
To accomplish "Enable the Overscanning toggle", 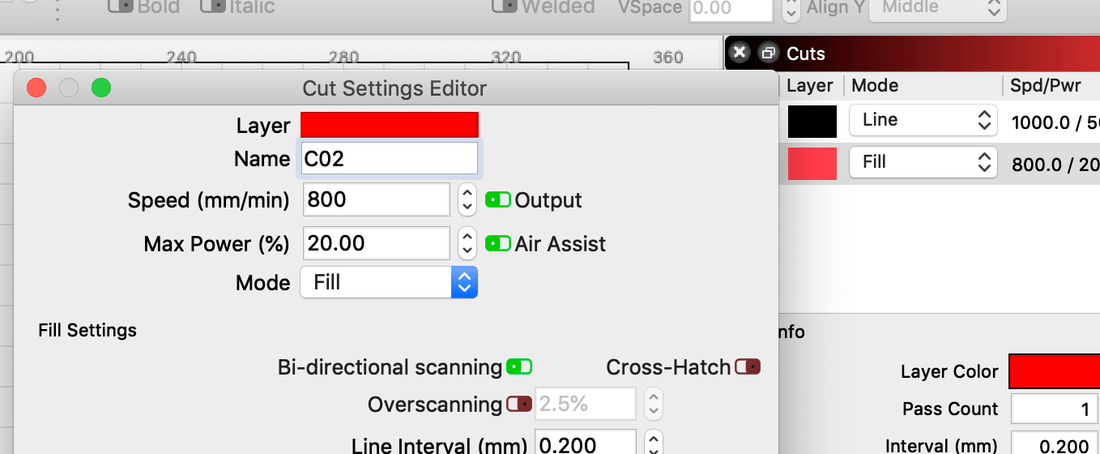I will [519, 404].
